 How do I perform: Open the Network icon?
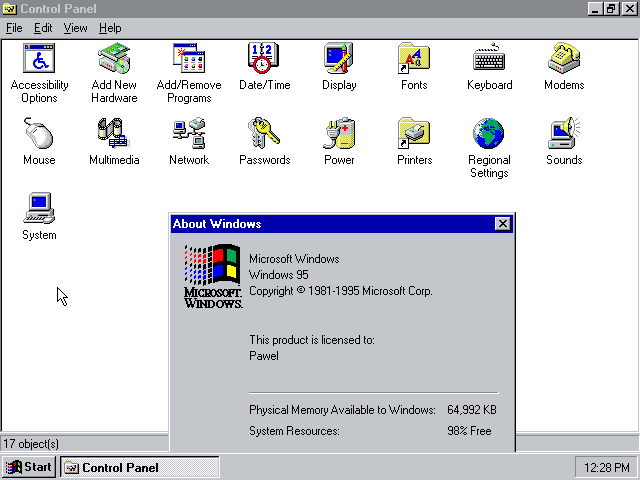[x=189, y=133]
